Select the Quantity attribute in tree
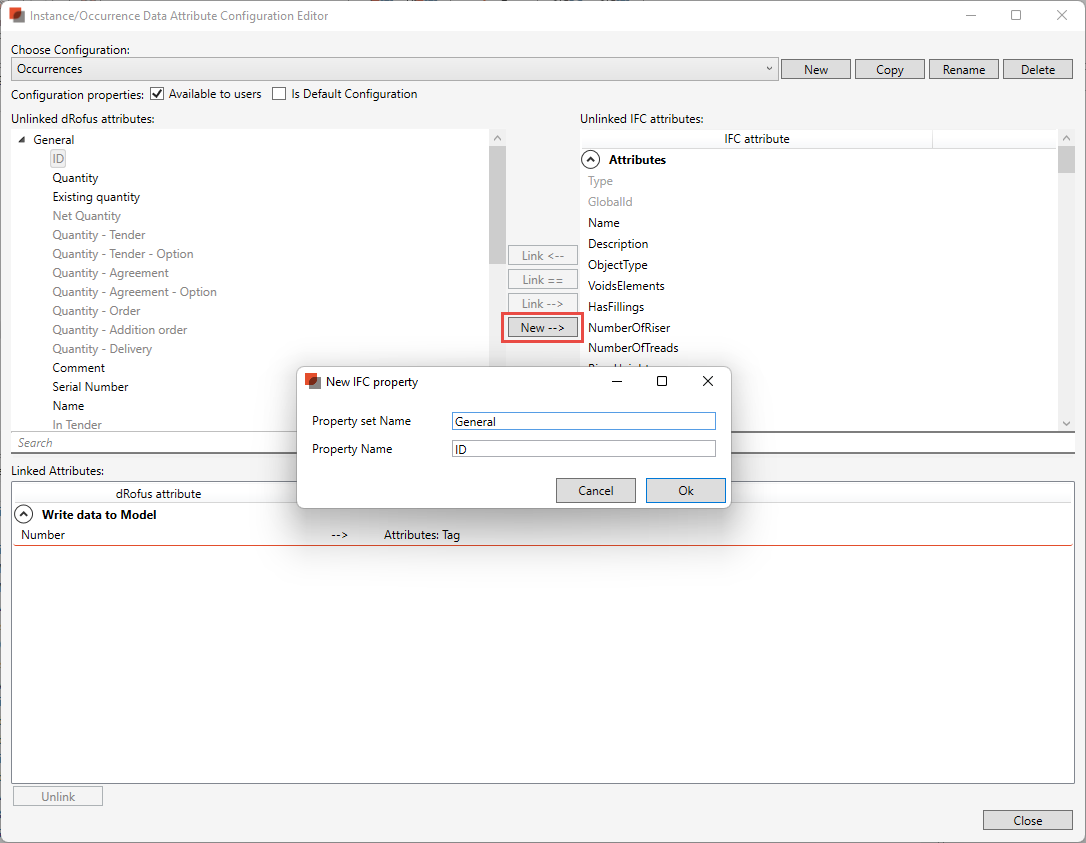 coord(76,178)
